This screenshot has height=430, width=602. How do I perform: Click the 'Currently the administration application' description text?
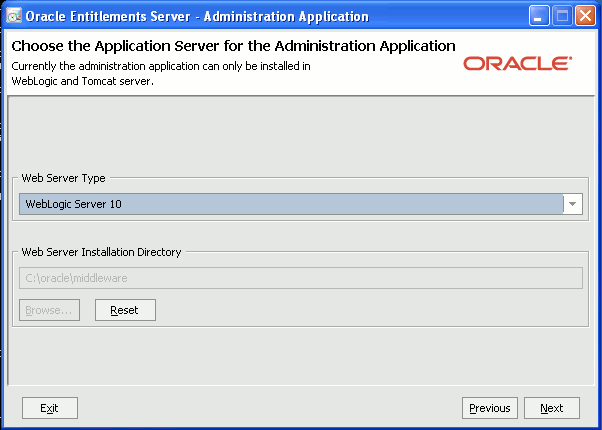[x=161, y=74]
